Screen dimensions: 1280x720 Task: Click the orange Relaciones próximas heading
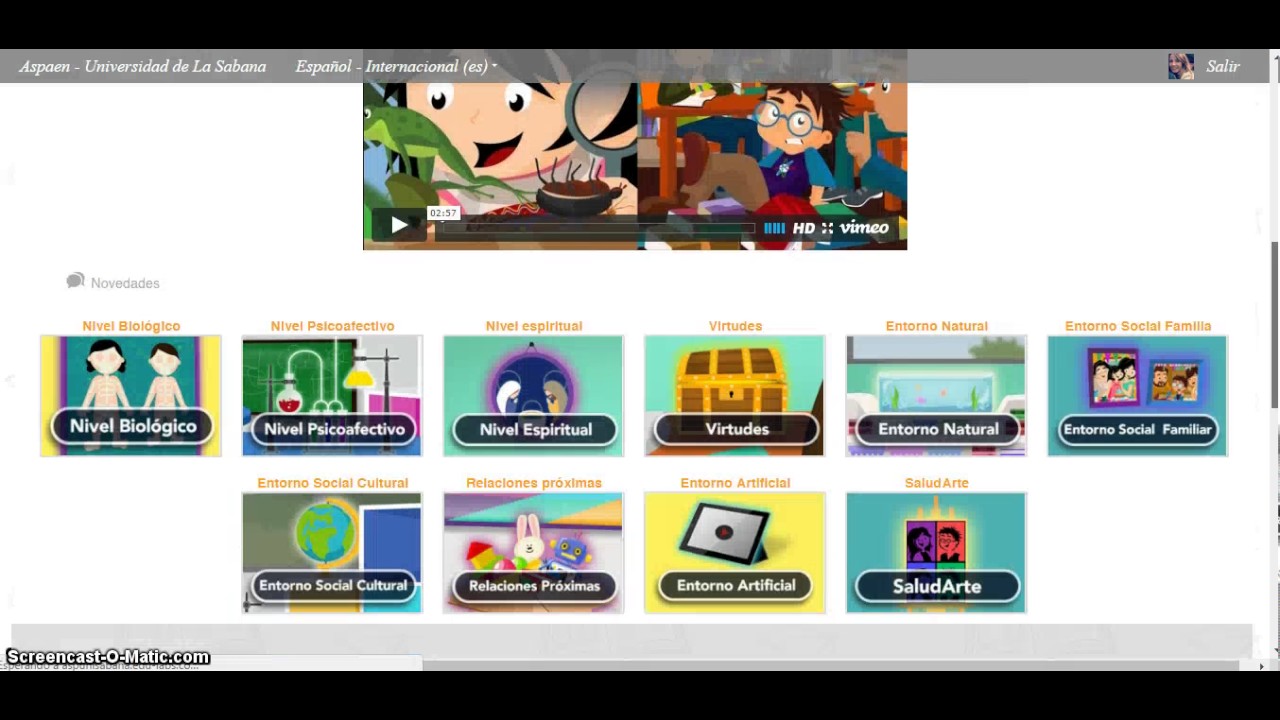(x=533, y=483)
